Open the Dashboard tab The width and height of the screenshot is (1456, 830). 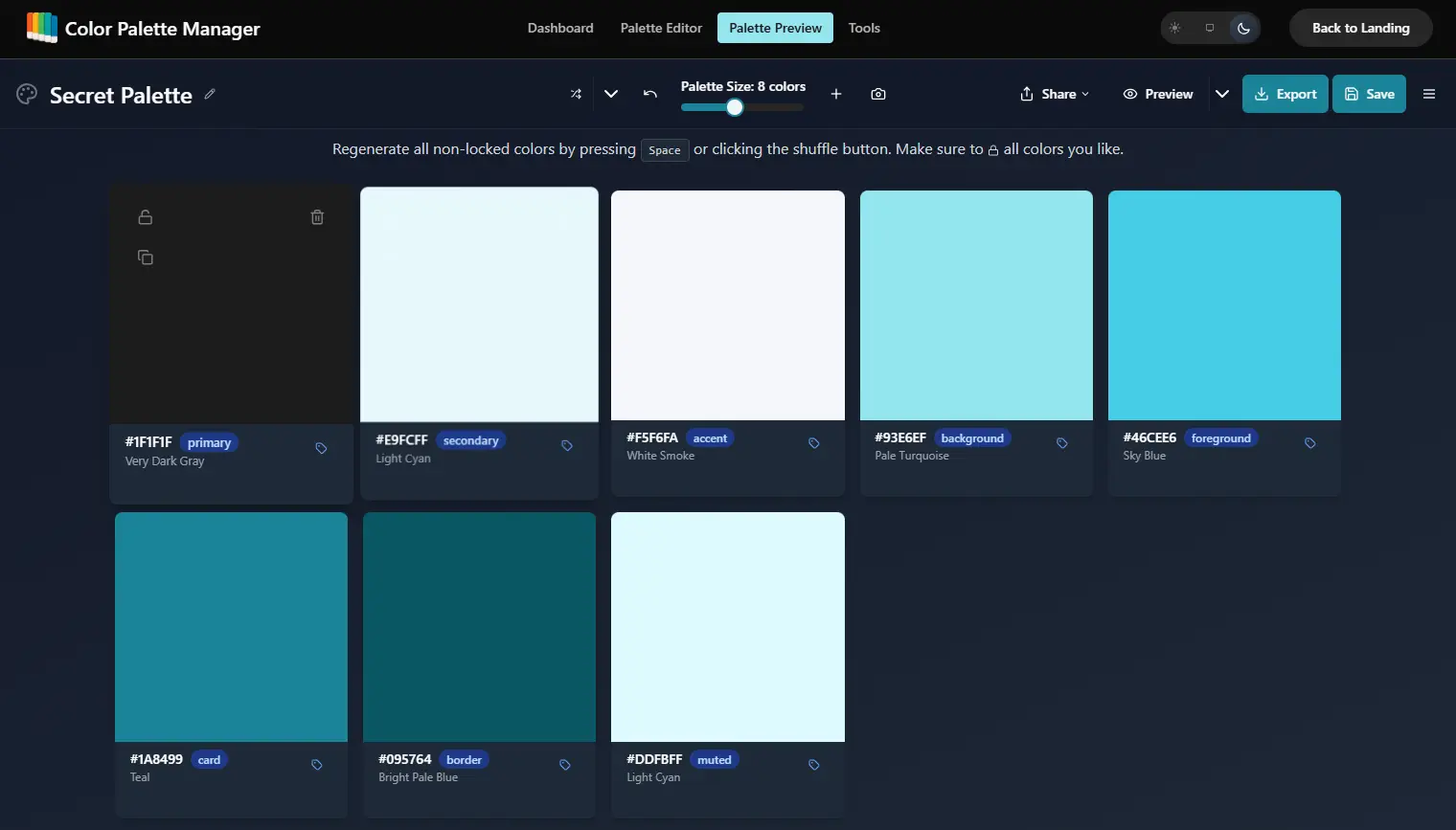(560, 28)
